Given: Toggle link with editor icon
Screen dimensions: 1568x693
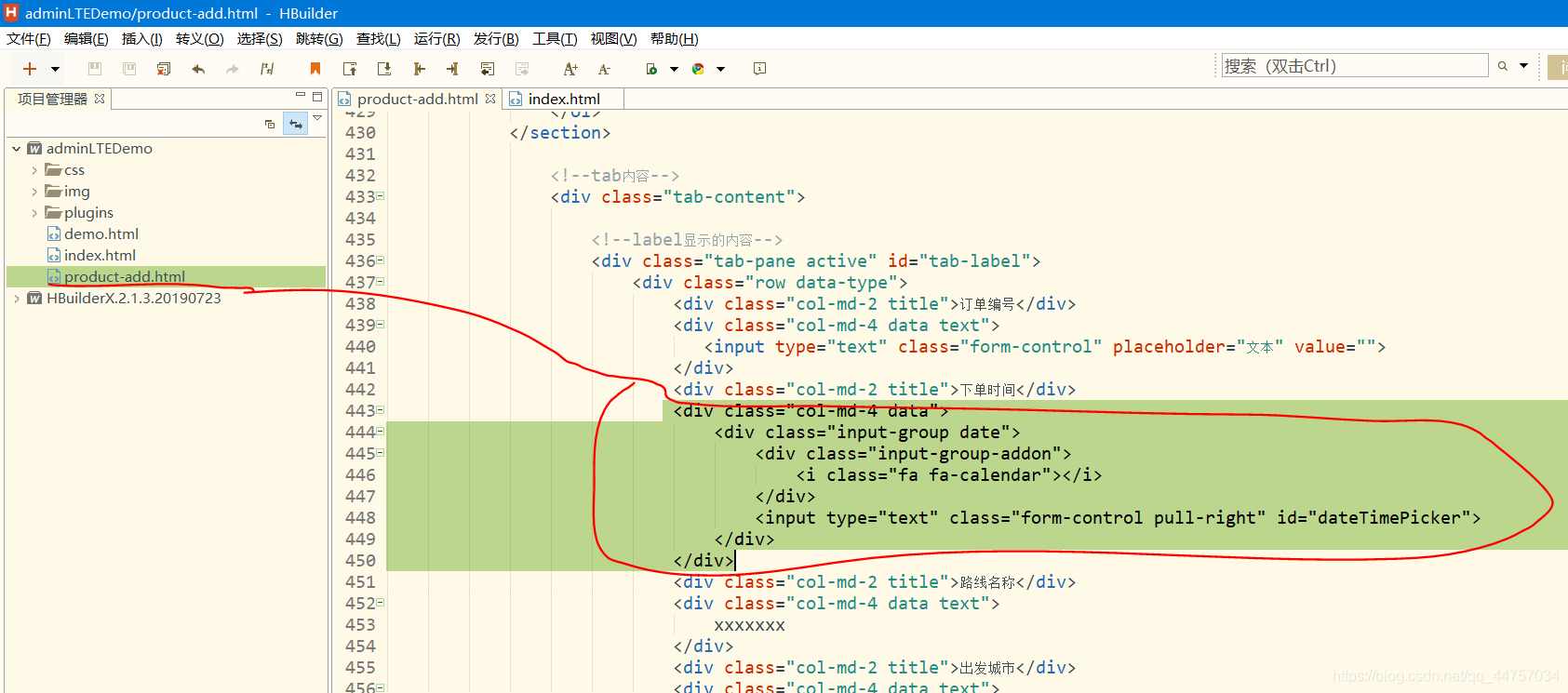Looking at the screenshot, I should point(296,124).
